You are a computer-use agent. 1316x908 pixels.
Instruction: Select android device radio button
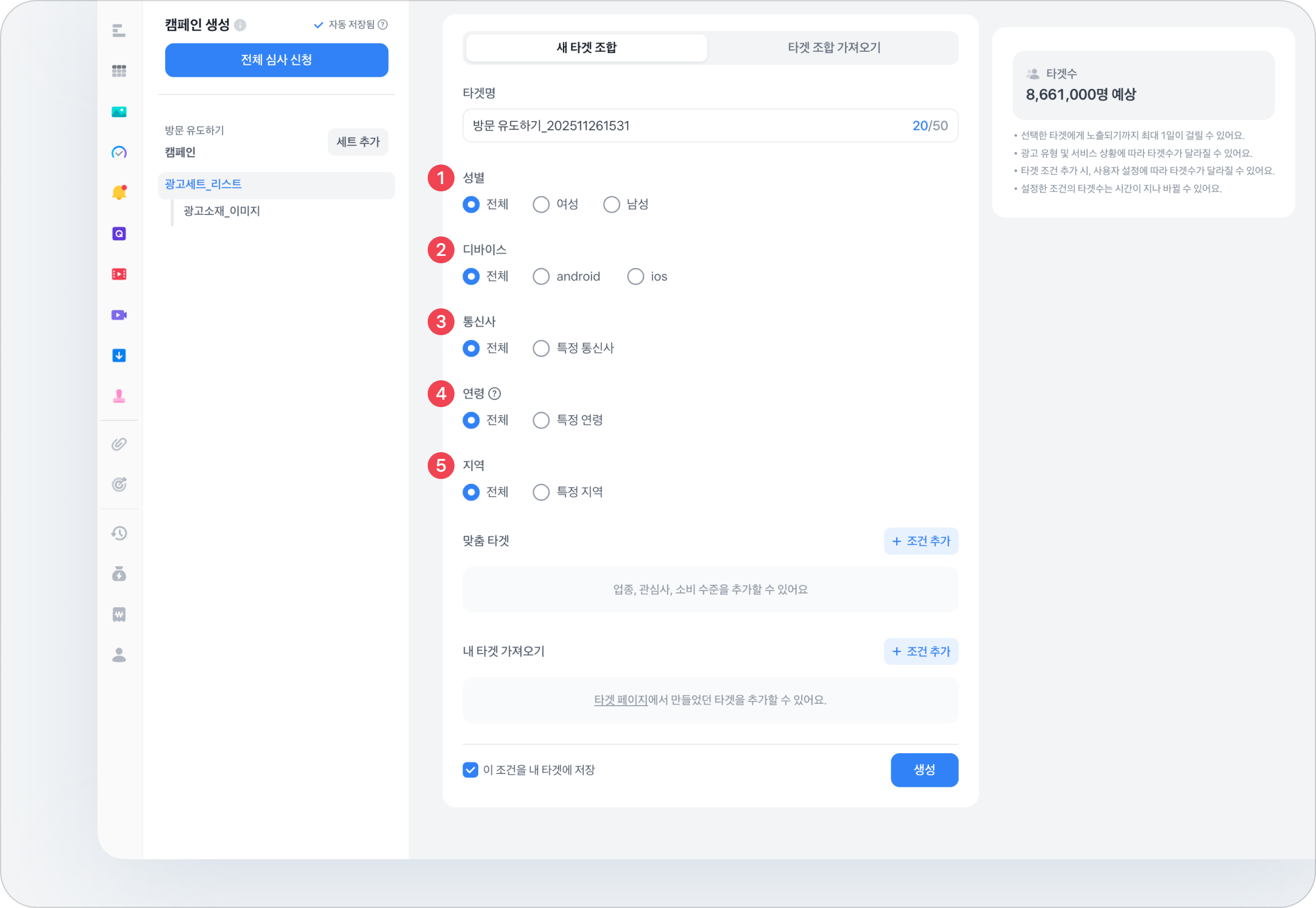pos(541,277)
